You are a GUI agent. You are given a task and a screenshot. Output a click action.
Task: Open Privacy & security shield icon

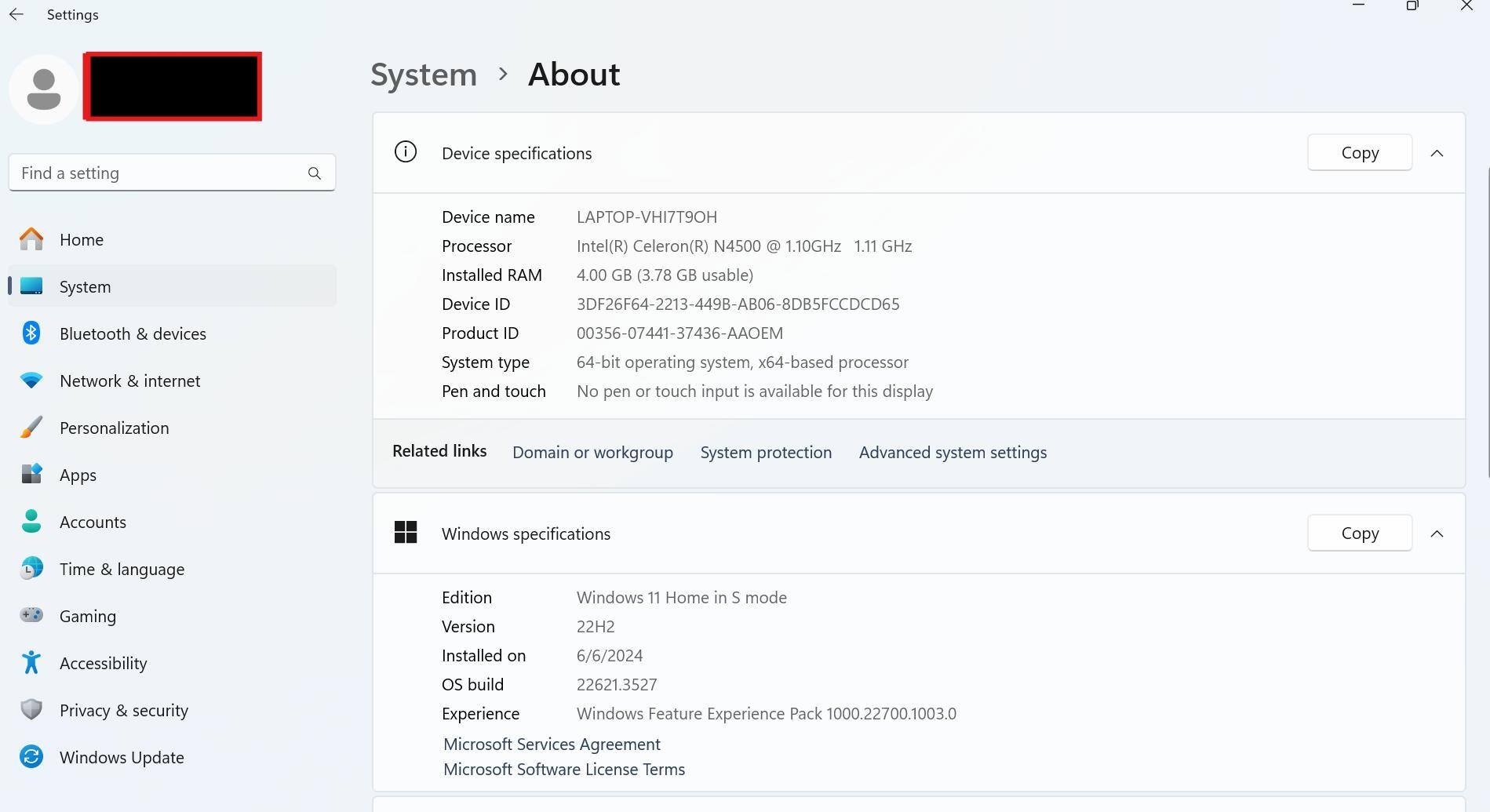coord(31,710)
